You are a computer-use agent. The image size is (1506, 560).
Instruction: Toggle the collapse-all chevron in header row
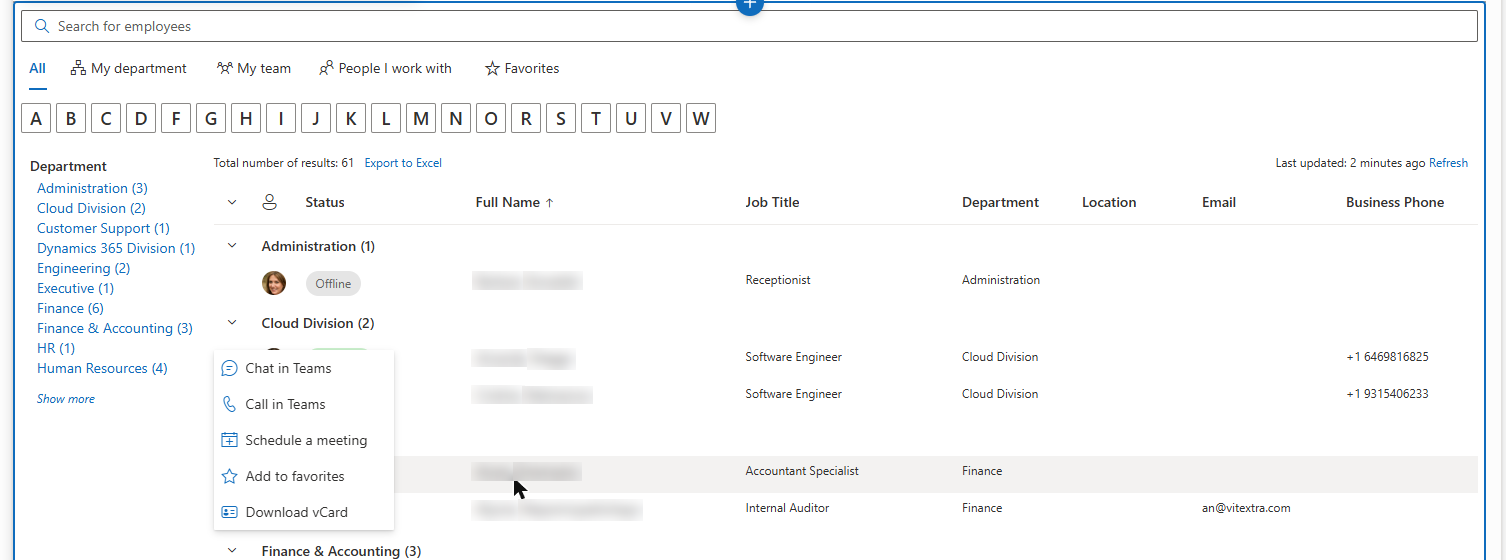click(x=232, y=202)
